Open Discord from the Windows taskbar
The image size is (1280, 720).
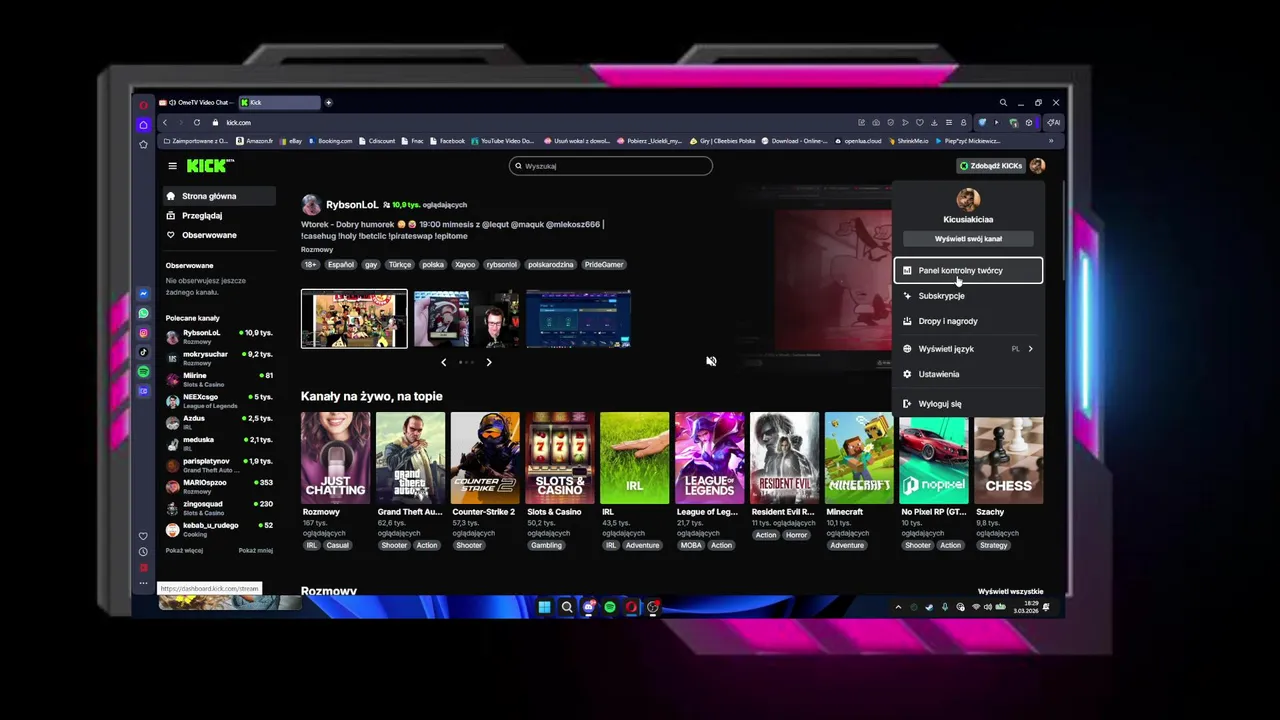589,607
